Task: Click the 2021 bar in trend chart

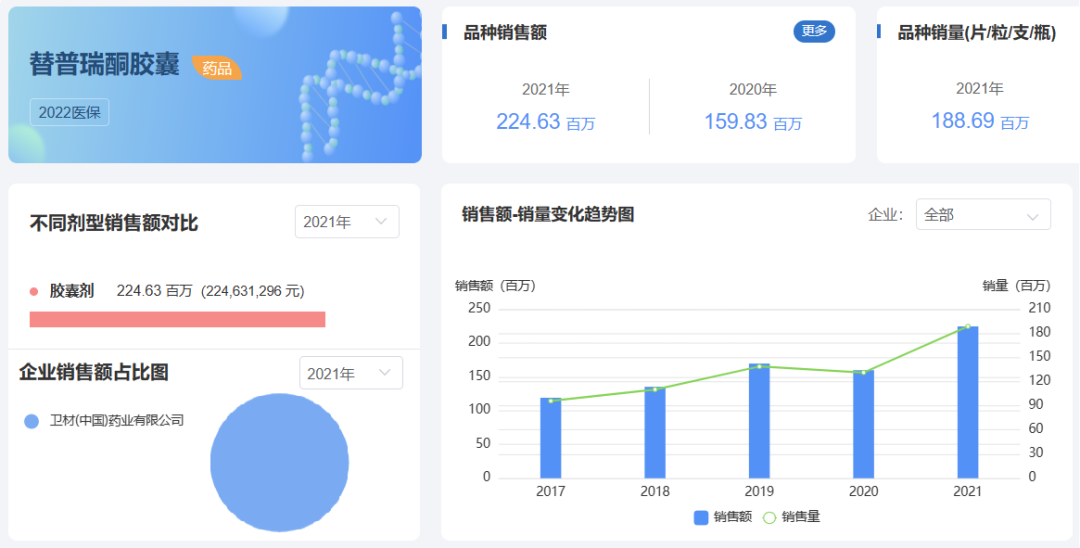Action: tap(967, 402)
